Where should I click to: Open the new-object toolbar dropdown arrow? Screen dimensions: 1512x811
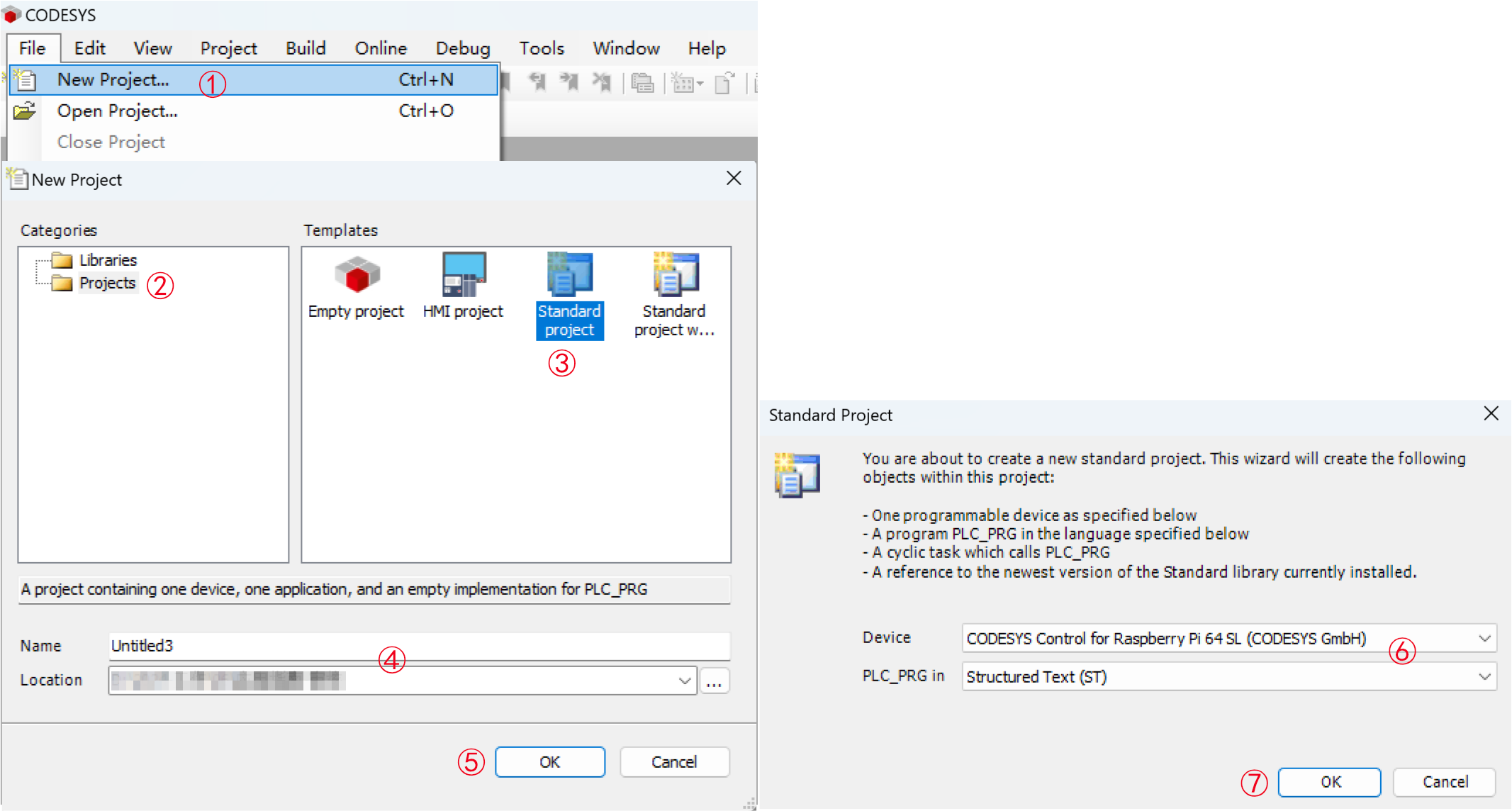[700, 84]
